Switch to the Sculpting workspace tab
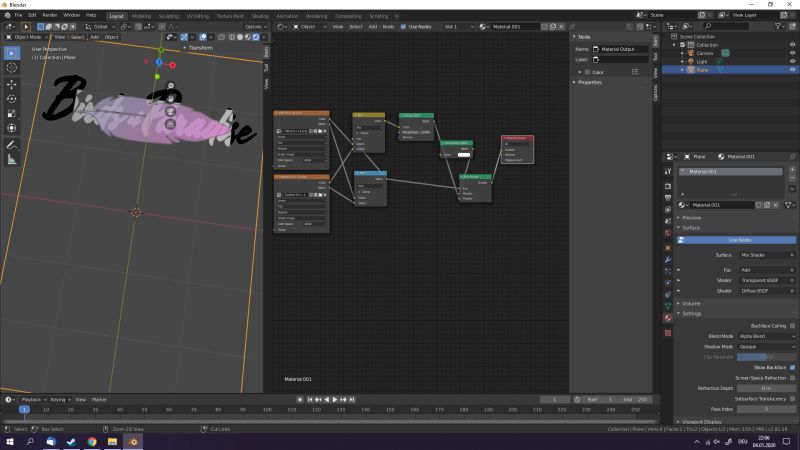 [x=168, y=16]
